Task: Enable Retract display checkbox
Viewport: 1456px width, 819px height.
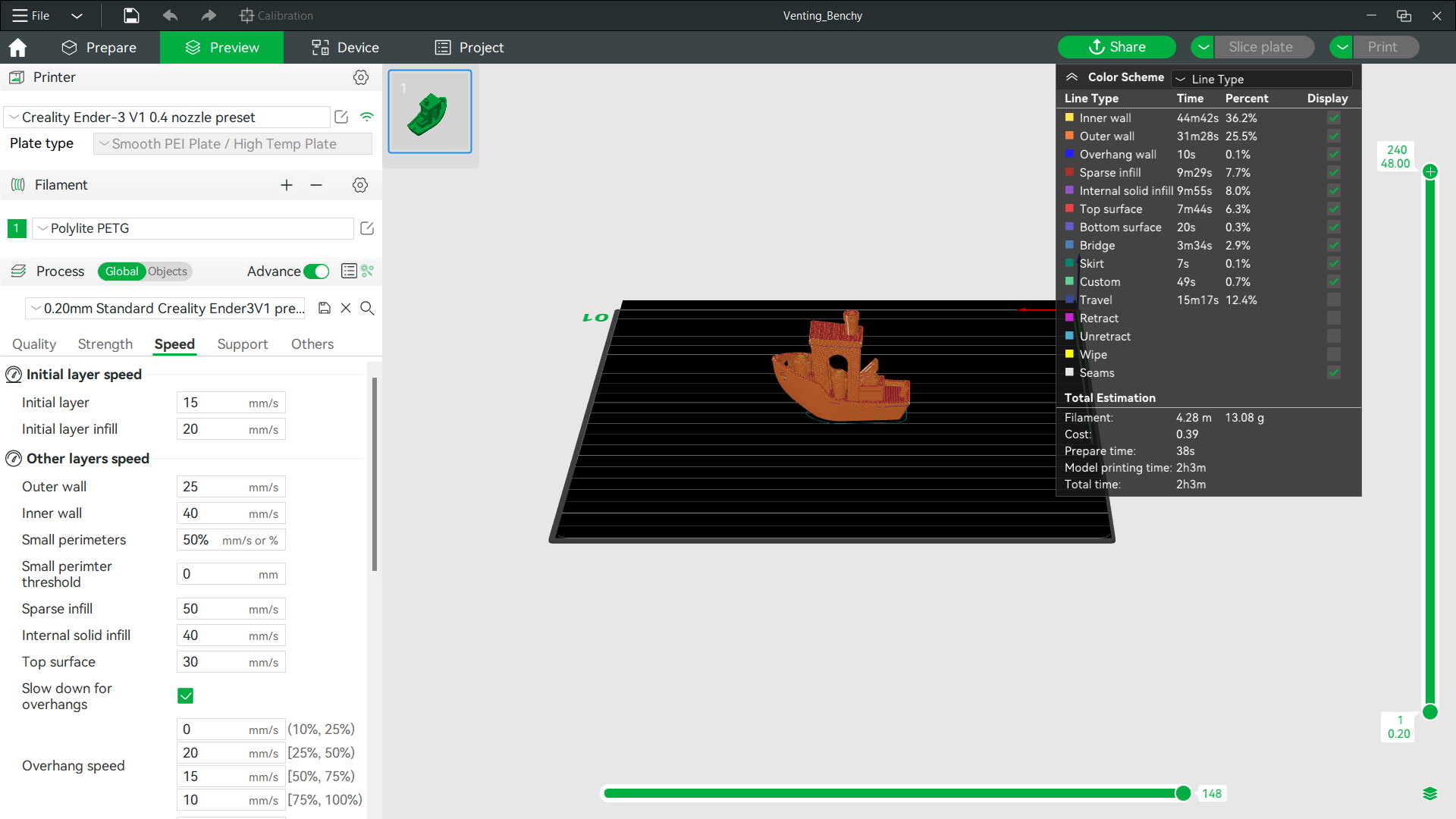Action: [x=1334, y=318]
